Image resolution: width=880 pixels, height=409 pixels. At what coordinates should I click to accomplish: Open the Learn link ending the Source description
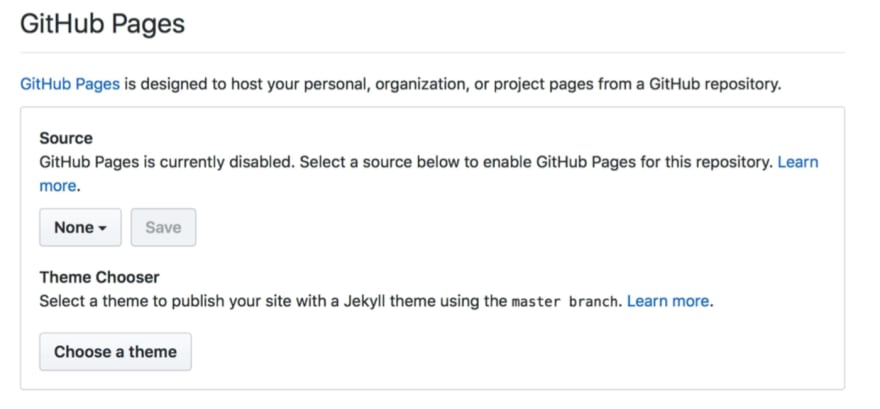[x=798, y=162]
